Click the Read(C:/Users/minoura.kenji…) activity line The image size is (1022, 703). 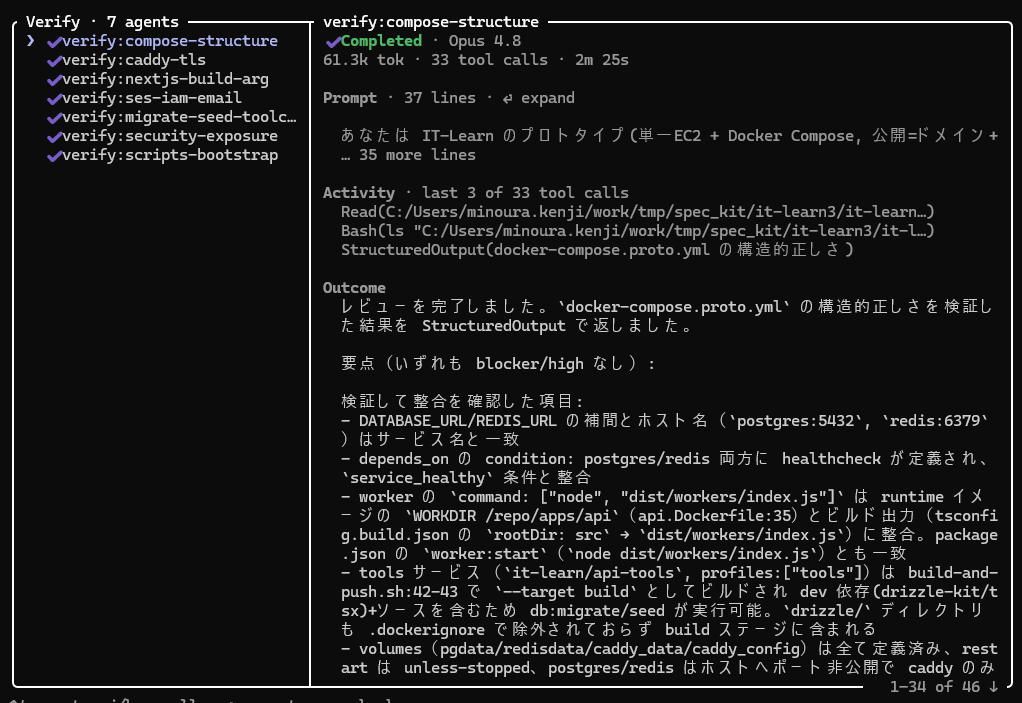click(637, 212)
